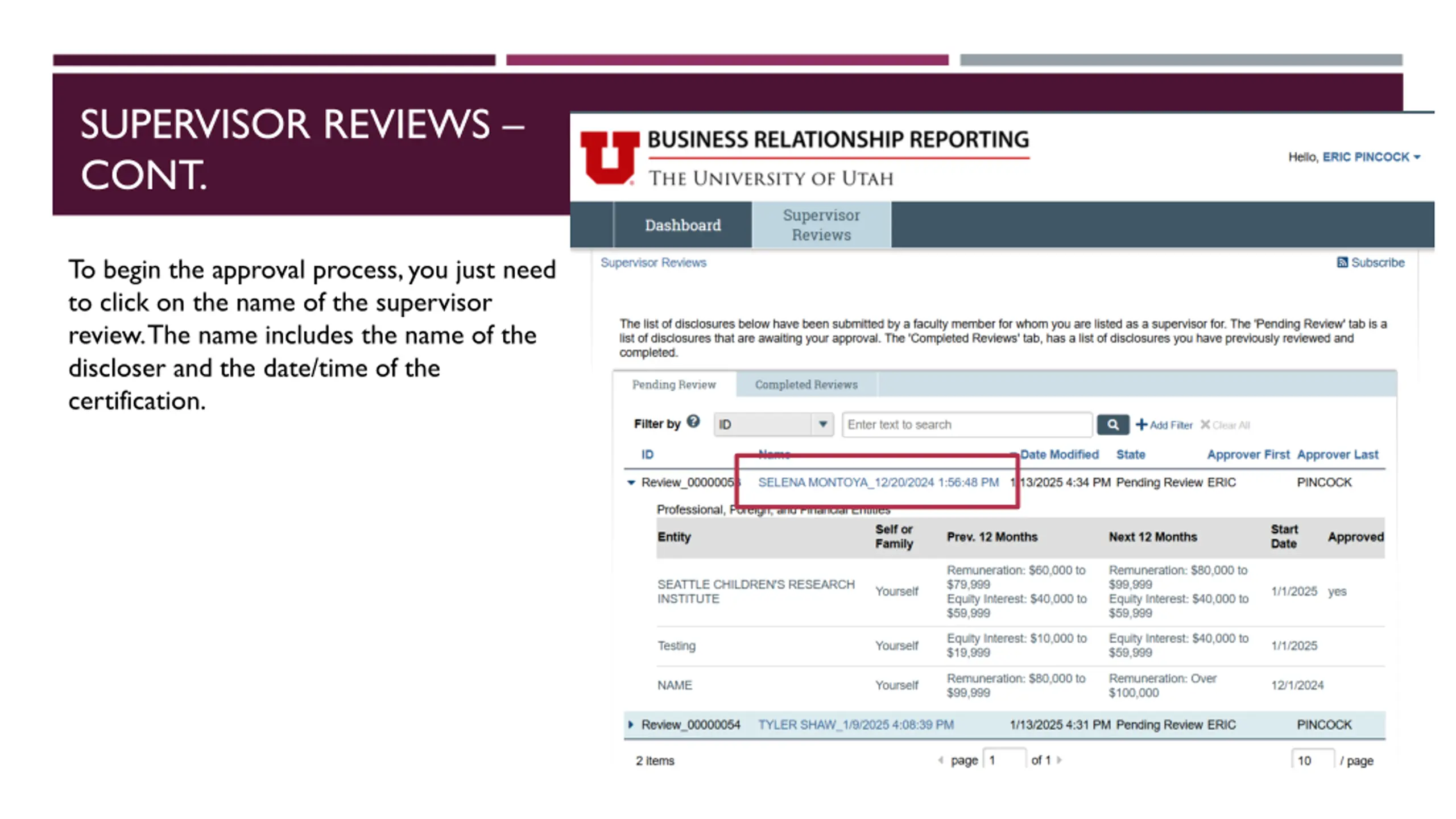Click the magnifier search button
Image resolution: width=1456 pixels, height=819 pixels.
[x=1112, y=424]
